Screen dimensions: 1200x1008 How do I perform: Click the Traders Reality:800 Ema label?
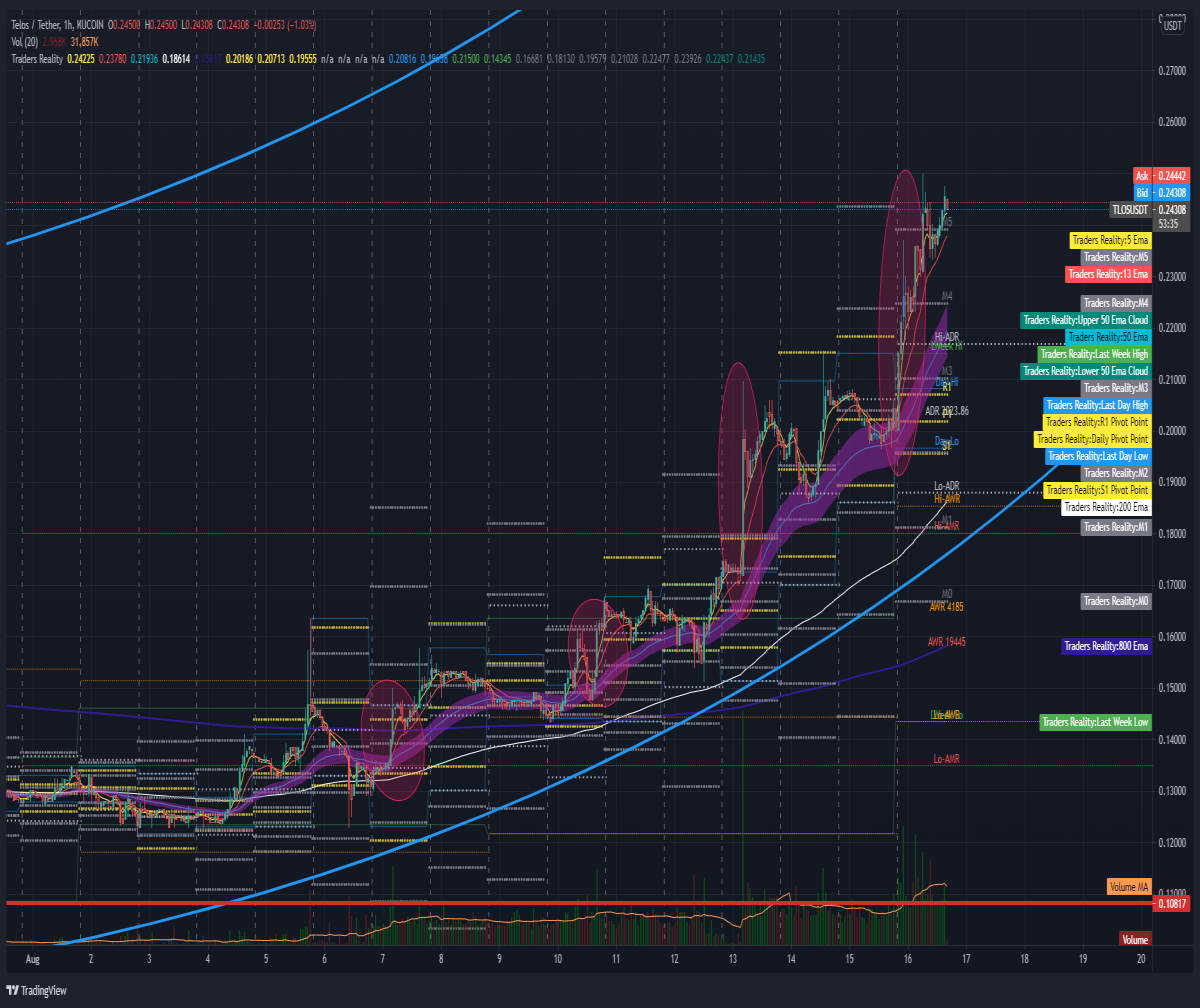click(x=1106, y=647)
